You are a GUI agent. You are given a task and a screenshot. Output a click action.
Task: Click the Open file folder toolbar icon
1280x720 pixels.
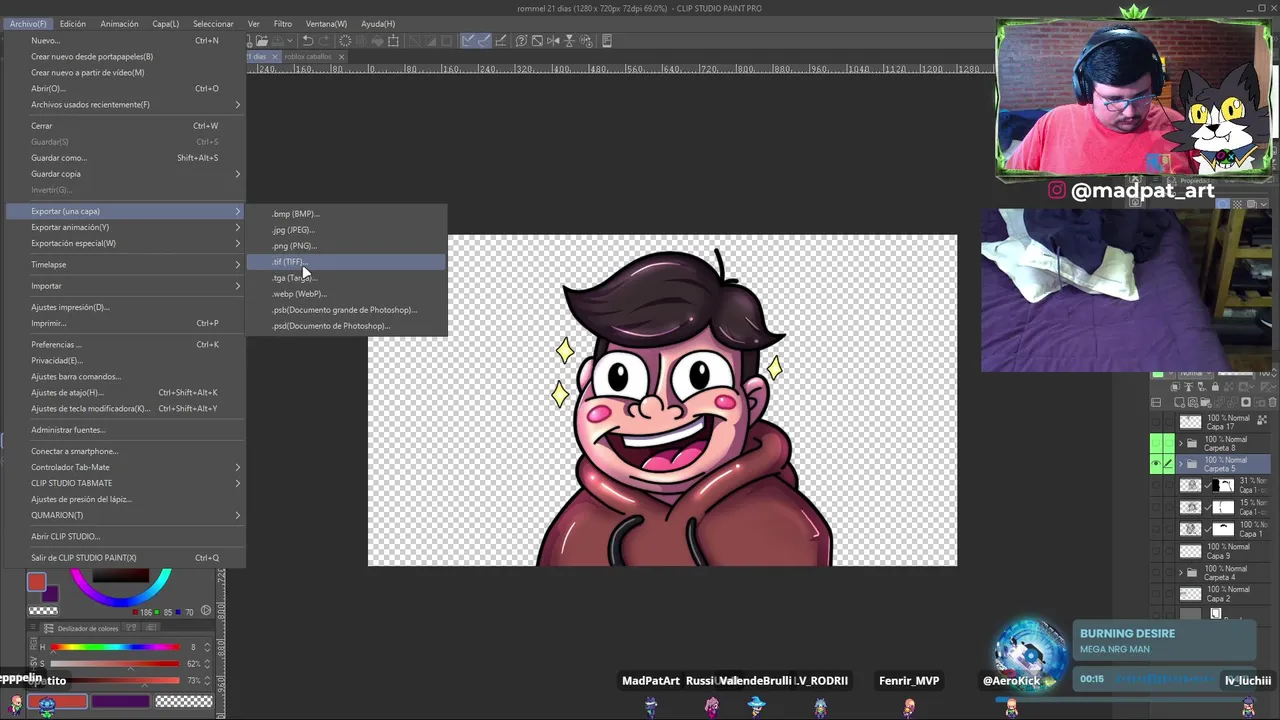pos(262,41)
